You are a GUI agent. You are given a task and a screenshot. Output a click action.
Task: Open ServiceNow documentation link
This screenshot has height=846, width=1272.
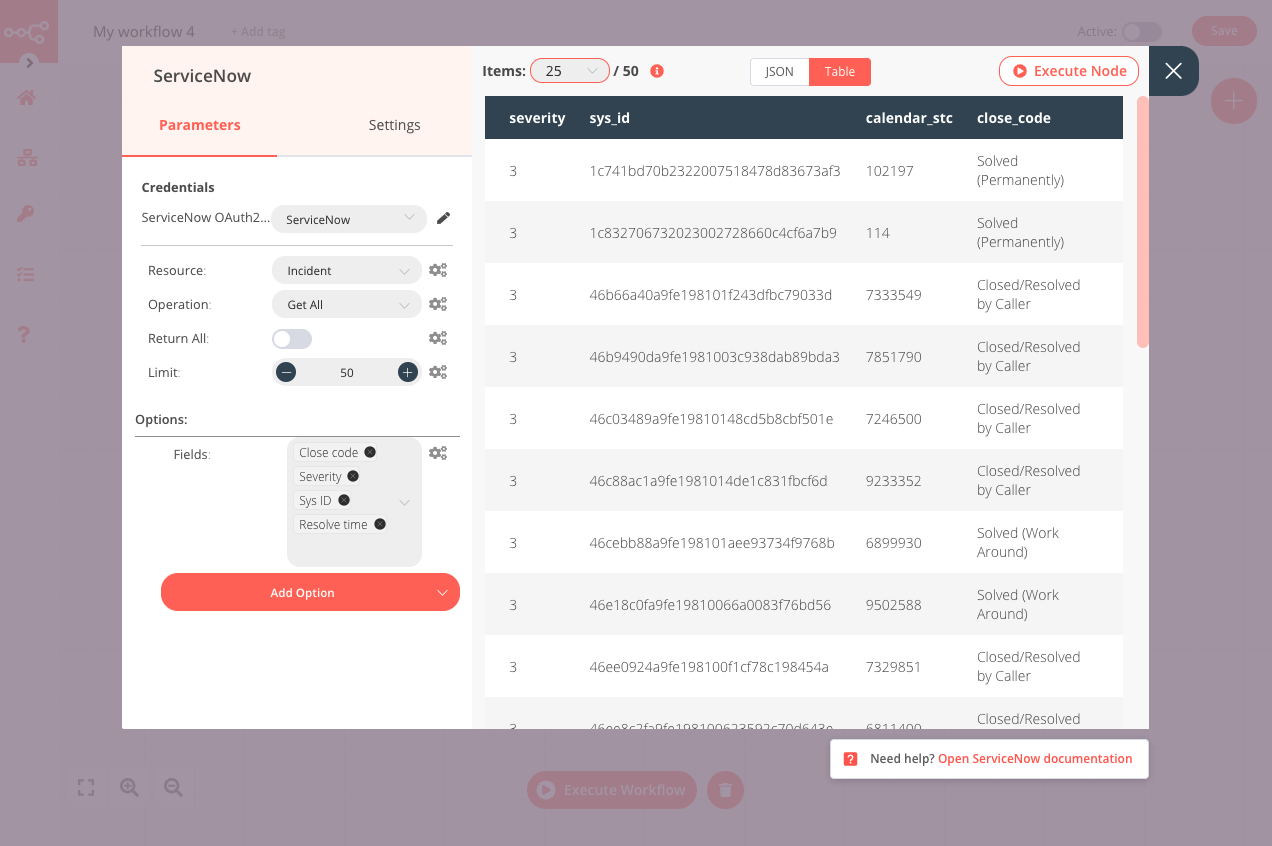click(x=1035, y=758)
